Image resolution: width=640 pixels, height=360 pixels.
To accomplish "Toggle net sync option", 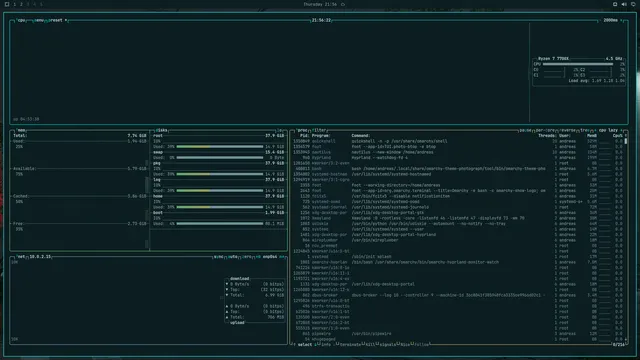I will [218, 257].
